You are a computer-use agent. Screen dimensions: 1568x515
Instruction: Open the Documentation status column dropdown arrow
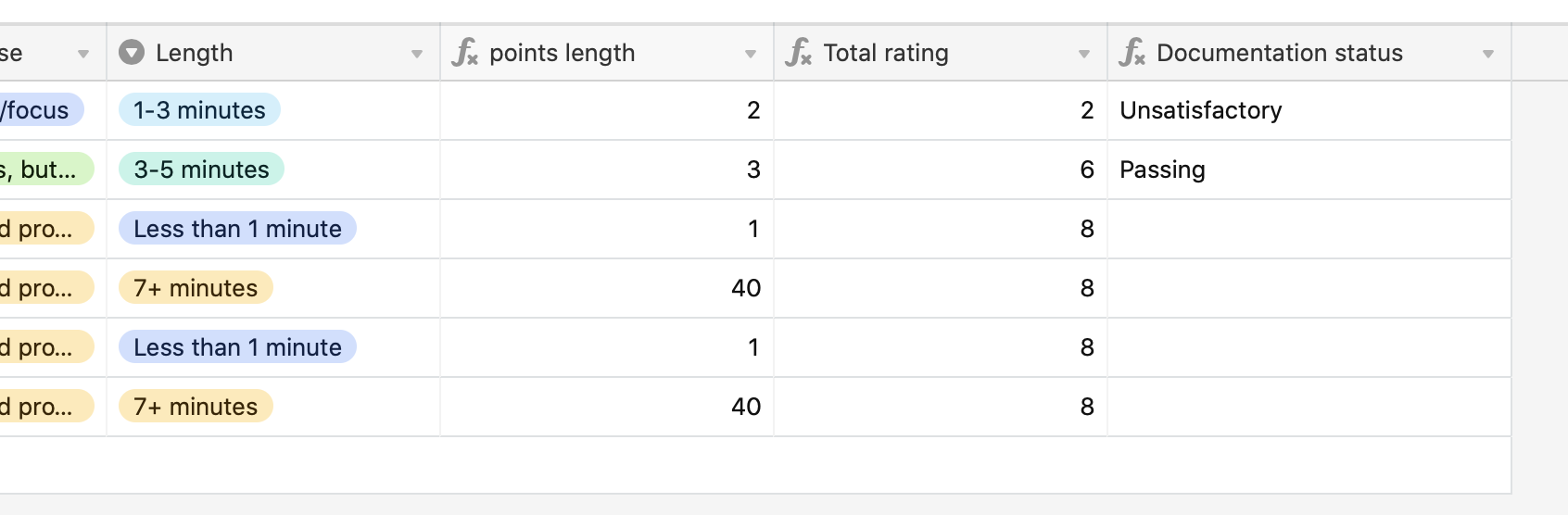(1488, 54)
